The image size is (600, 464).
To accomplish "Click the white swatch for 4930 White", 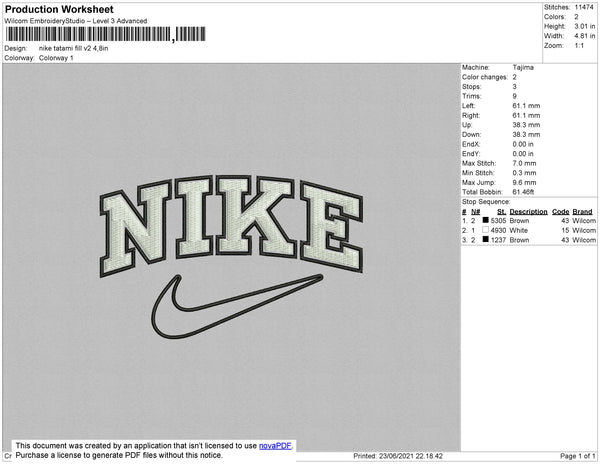I will (486, 230).
